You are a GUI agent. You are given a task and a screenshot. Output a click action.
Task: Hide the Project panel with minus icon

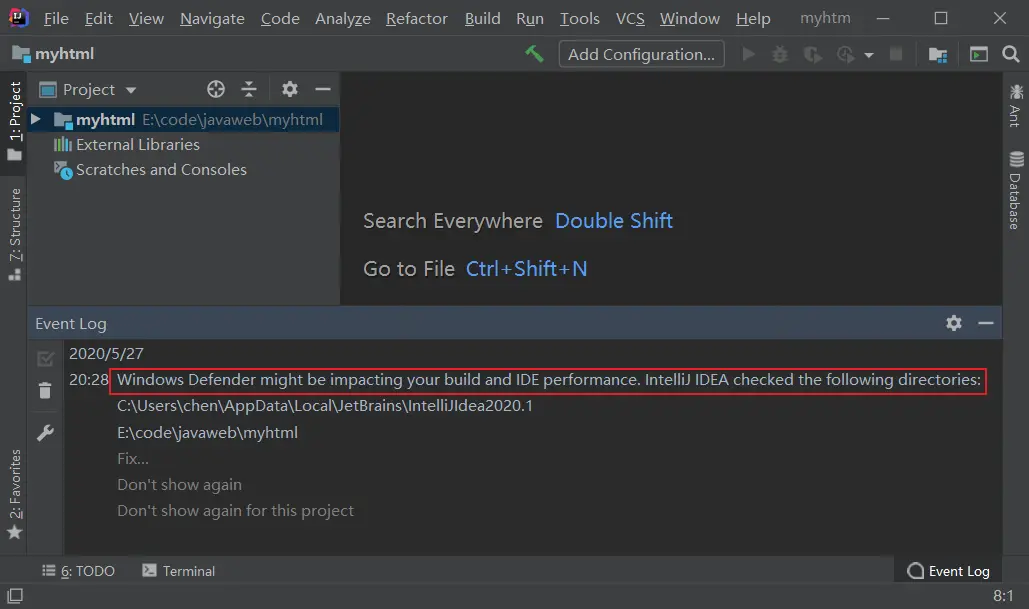pyautogui.click(x=323, y=89)
